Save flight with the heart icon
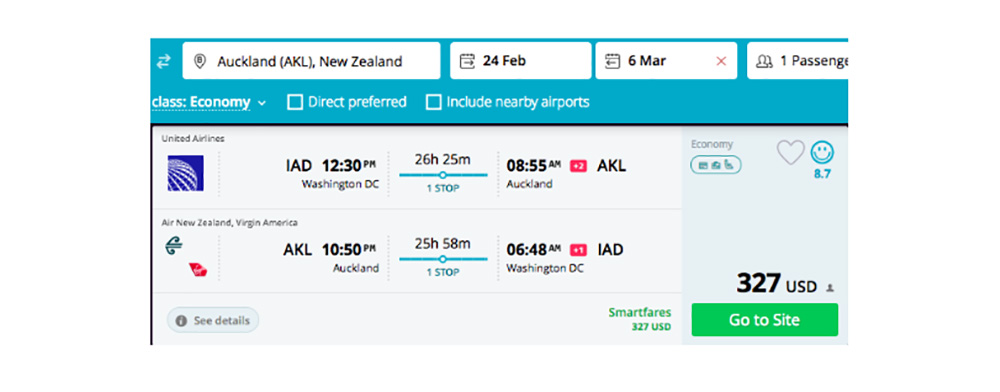This screenshot has width=1000, height=392. click(x=791, y=152)
